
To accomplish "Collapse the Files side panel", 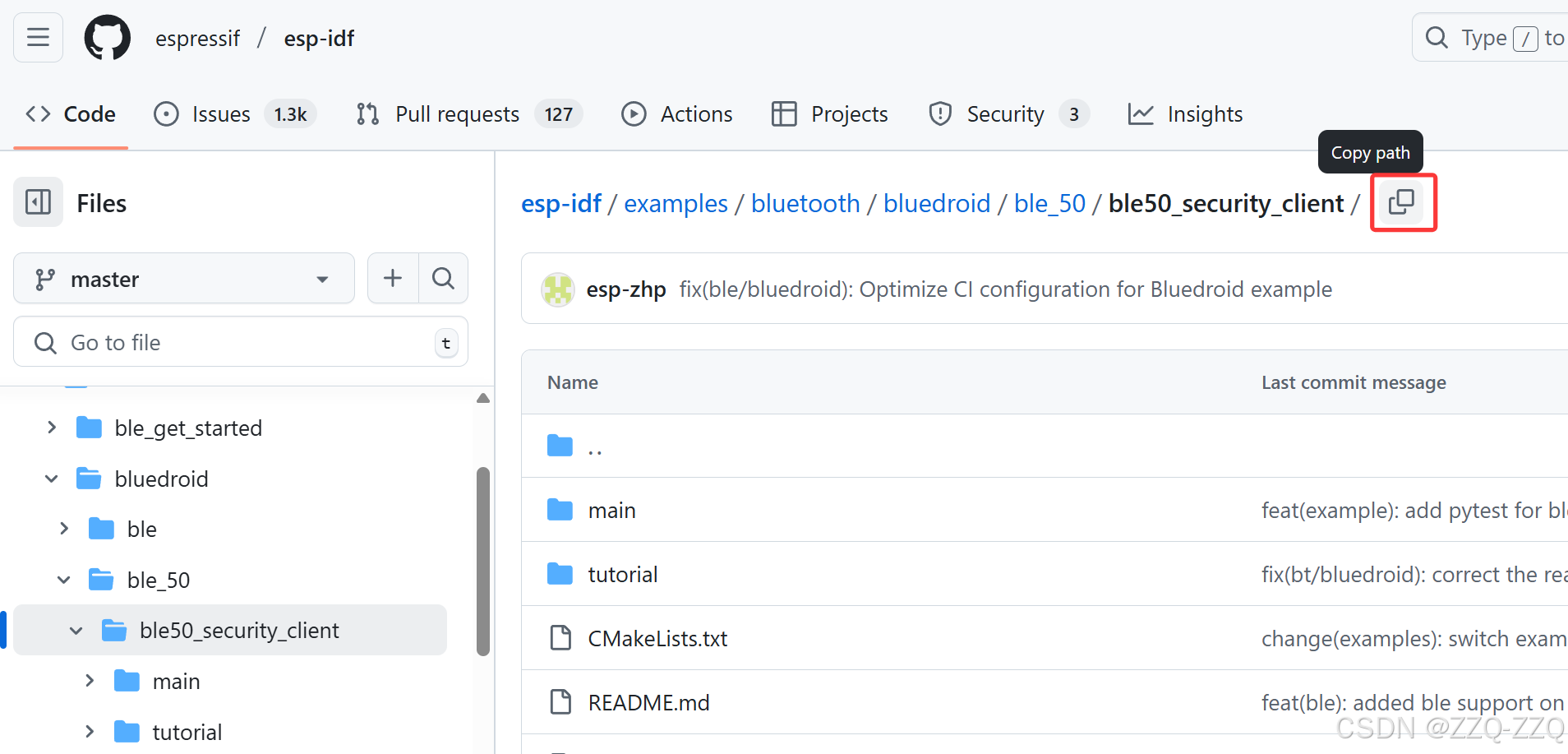I will [x=38, y=202].
